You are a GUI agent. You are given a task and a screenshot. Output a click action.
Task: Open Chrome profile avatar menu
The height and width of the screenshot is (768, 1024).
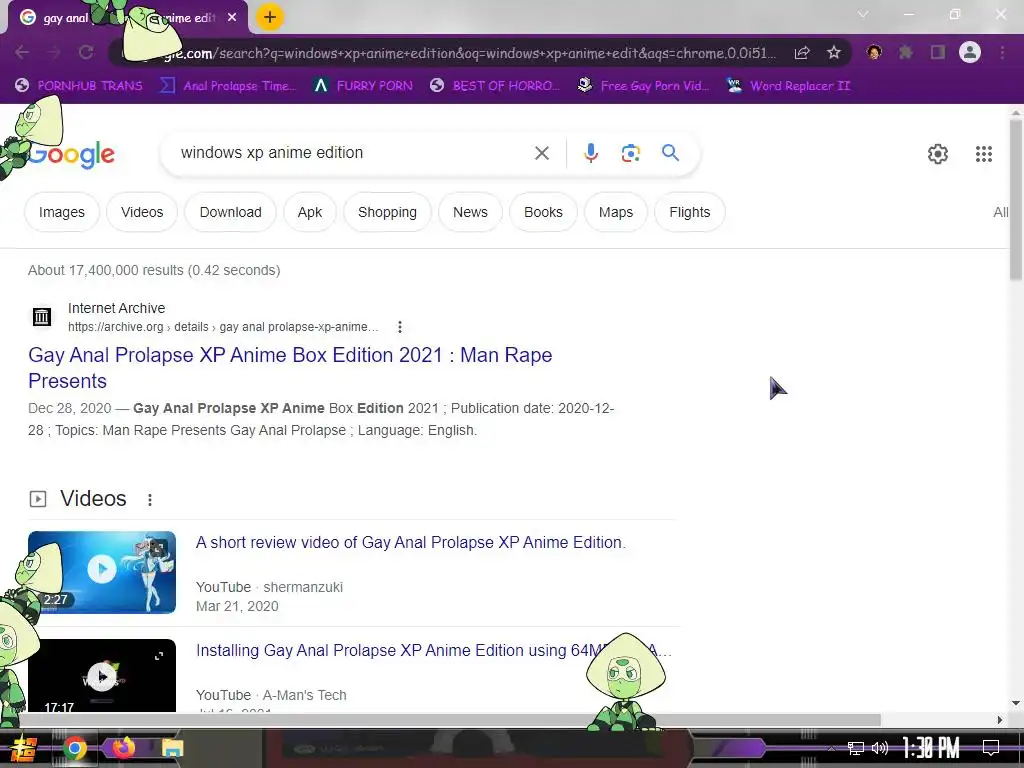point(970,52)
